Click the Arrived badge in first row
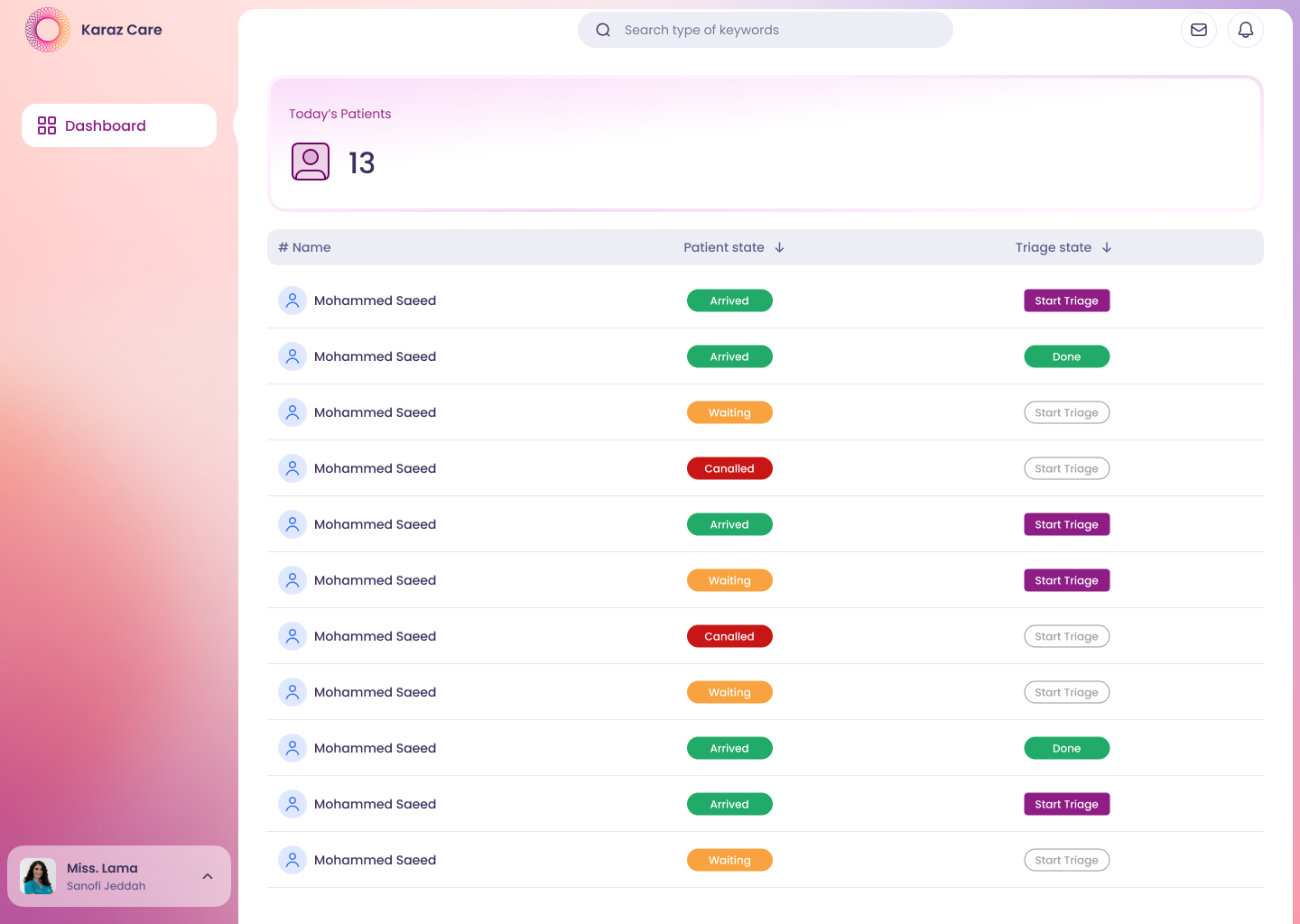 (x=729, y=300)
